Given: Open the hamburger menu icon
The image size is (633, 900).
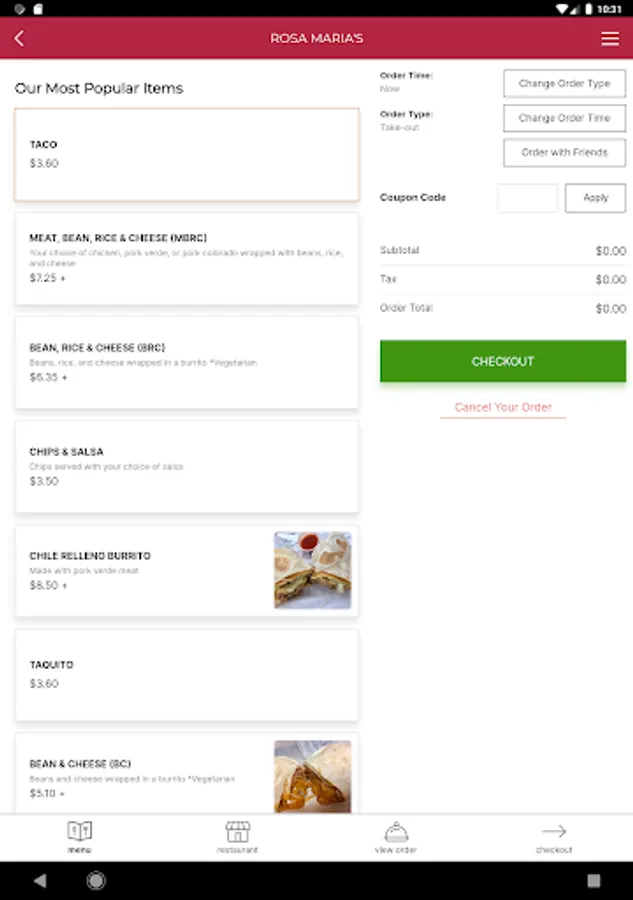Looking at the screenshot, I should pyautogui.click(x=610, y=39).
